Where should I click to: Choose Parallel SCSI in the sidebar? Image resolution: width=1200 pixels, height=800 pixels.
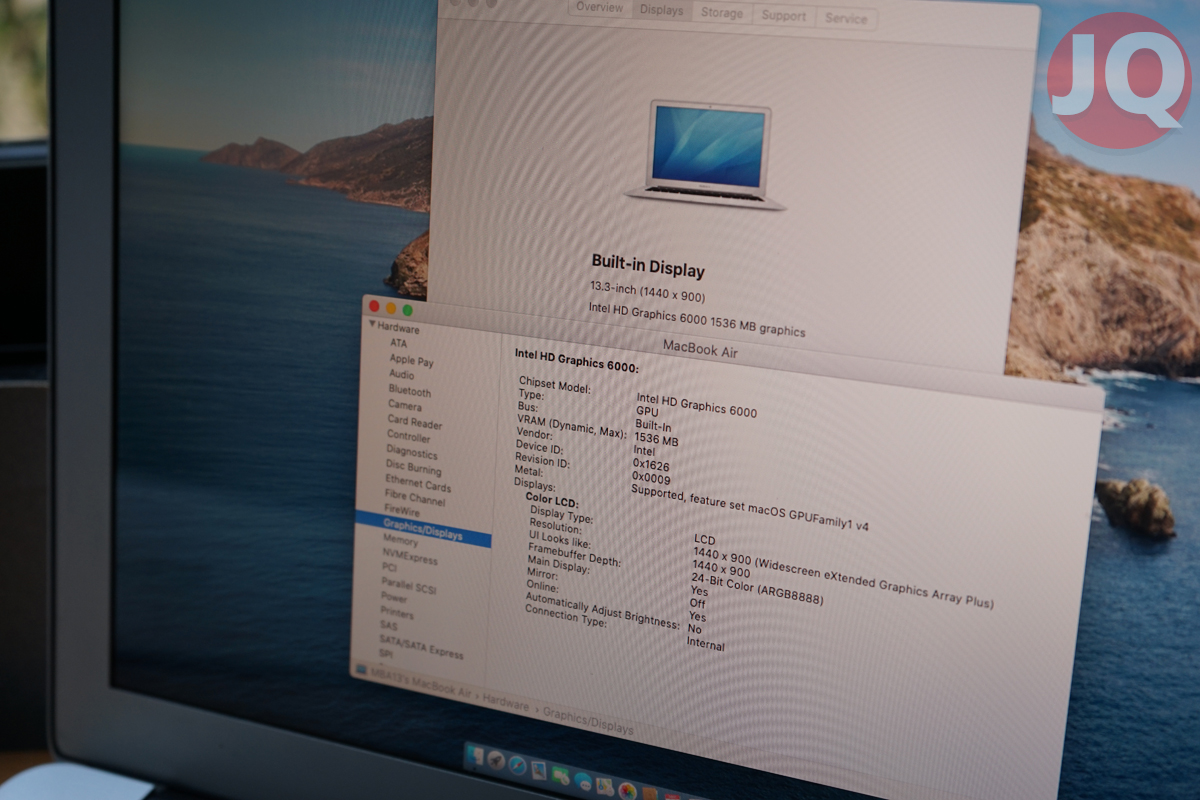click(x=410, y=585)
